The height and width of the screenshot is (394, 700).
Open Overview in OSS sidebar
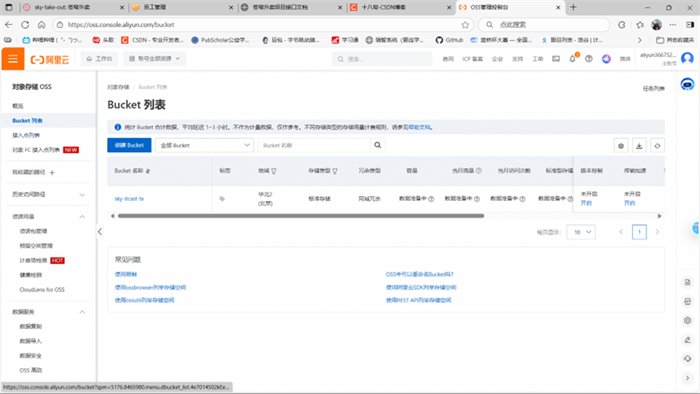(x=18, y=106)
